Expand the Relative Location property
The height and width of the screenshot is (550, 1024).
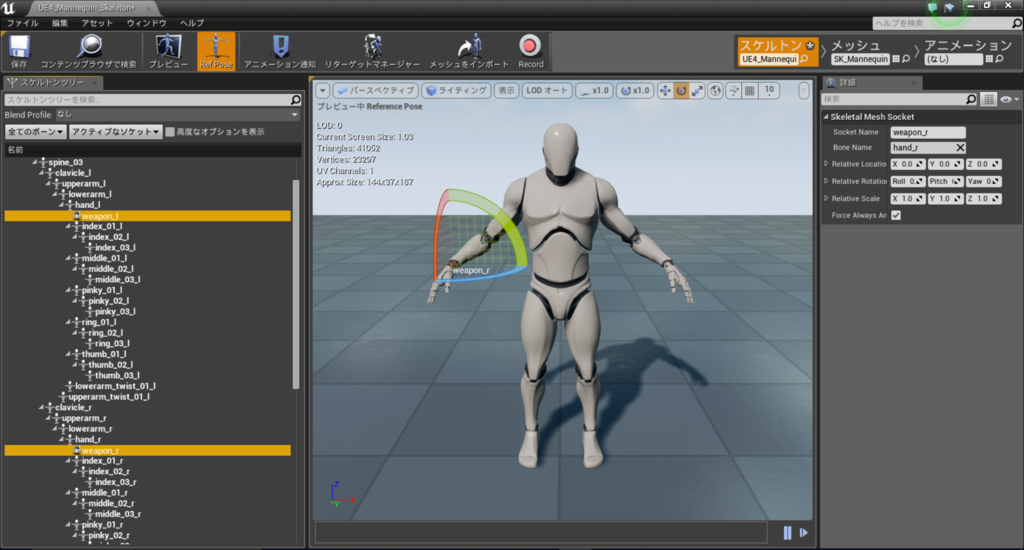(826, 164)
